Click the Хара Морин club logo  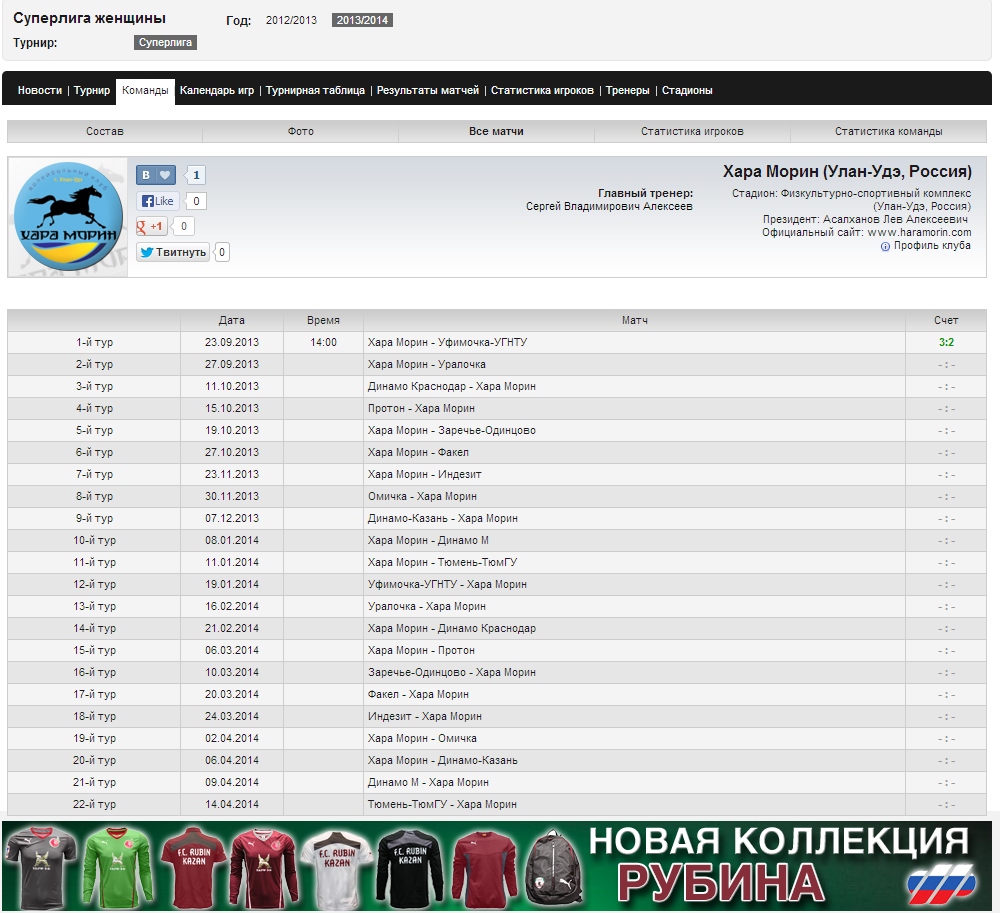(68, 217)
